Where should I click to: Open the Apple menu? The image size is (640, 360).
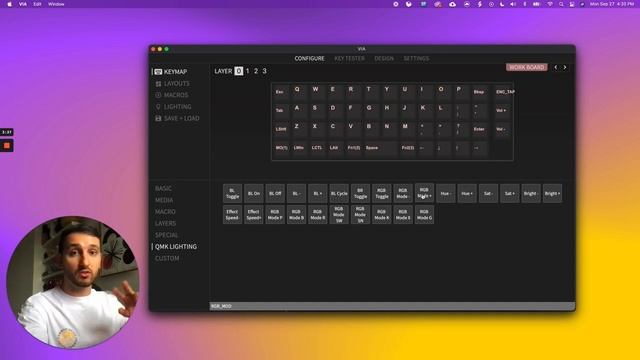tap(9, 4)
